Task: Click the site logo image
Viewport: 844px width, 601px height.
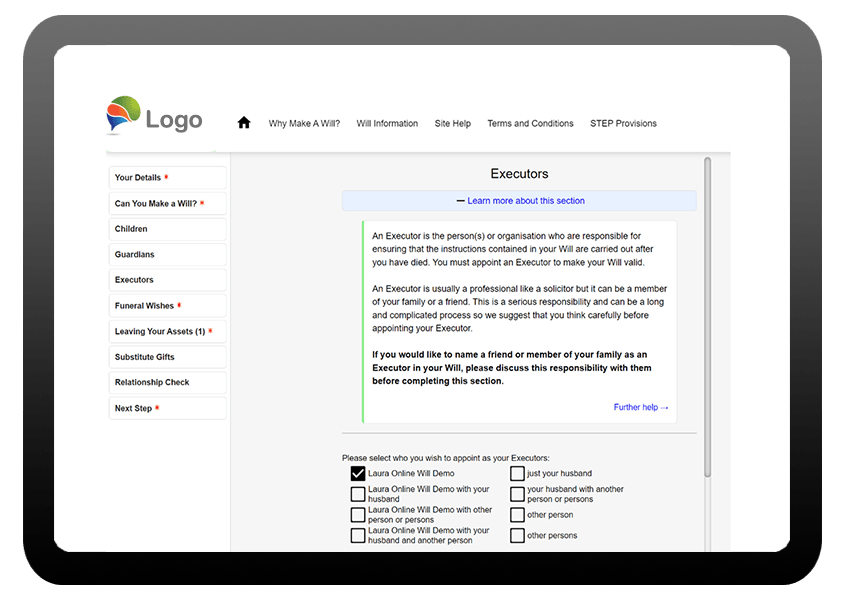Action: (155, 117)
